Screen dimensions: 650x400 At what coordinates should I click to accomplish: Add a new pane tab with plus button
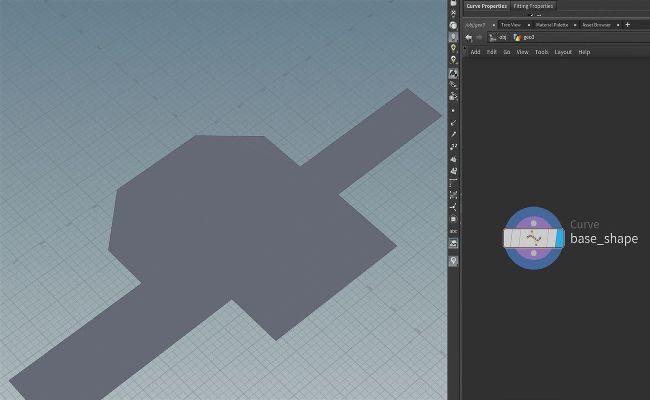click(x=627, y=24)
